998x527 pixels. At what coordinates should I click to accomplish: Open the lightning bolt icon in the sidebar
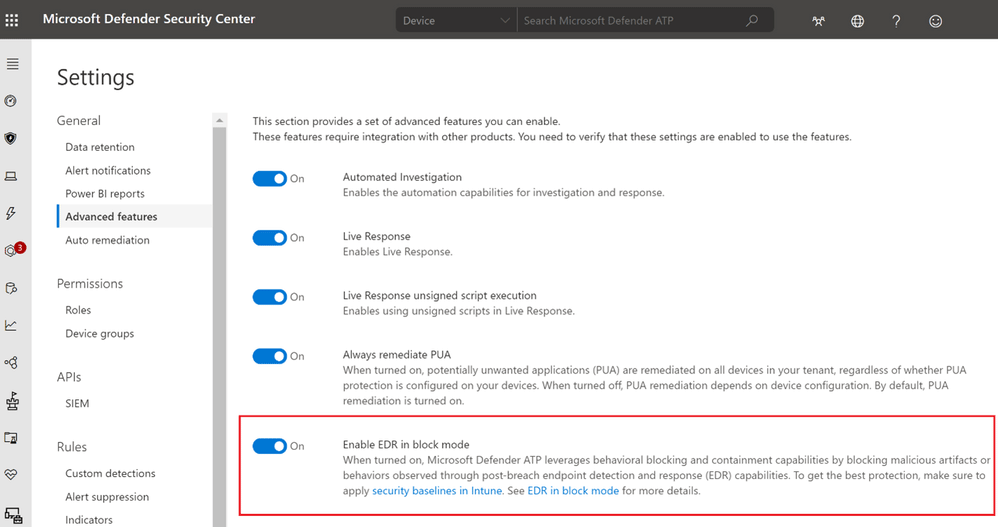point(11,213)
